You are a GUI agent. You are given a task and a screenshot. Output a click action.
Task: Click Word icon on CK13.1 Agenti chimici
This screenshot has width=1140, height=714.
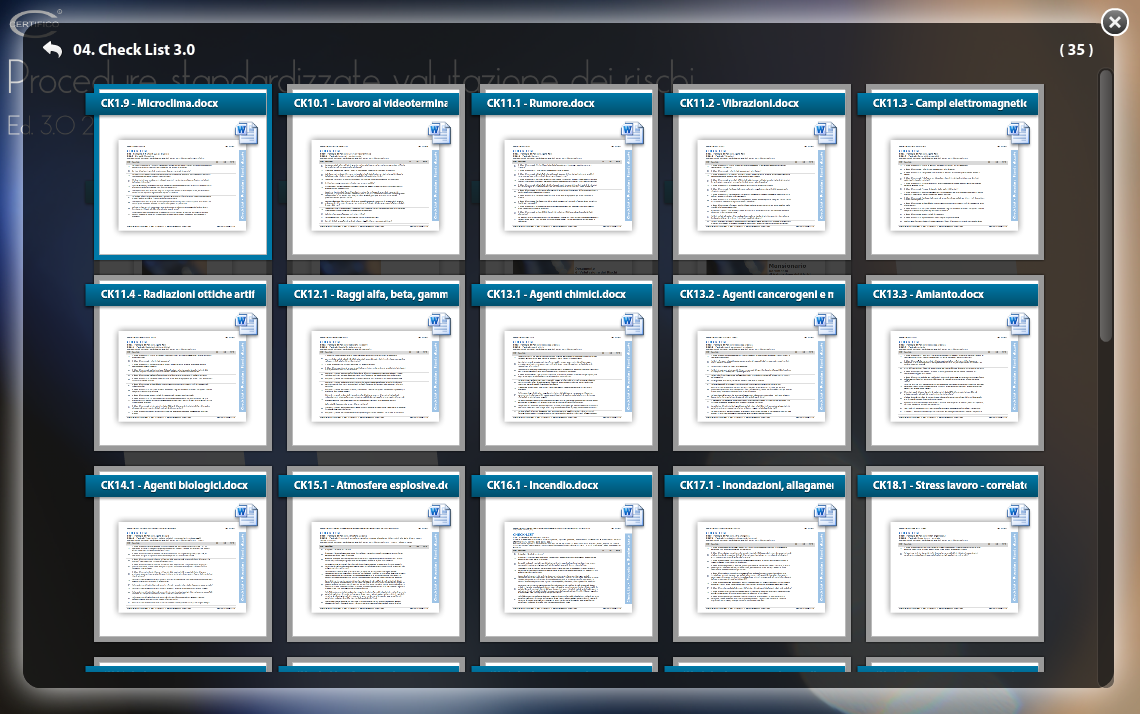(x=633, y=324)
